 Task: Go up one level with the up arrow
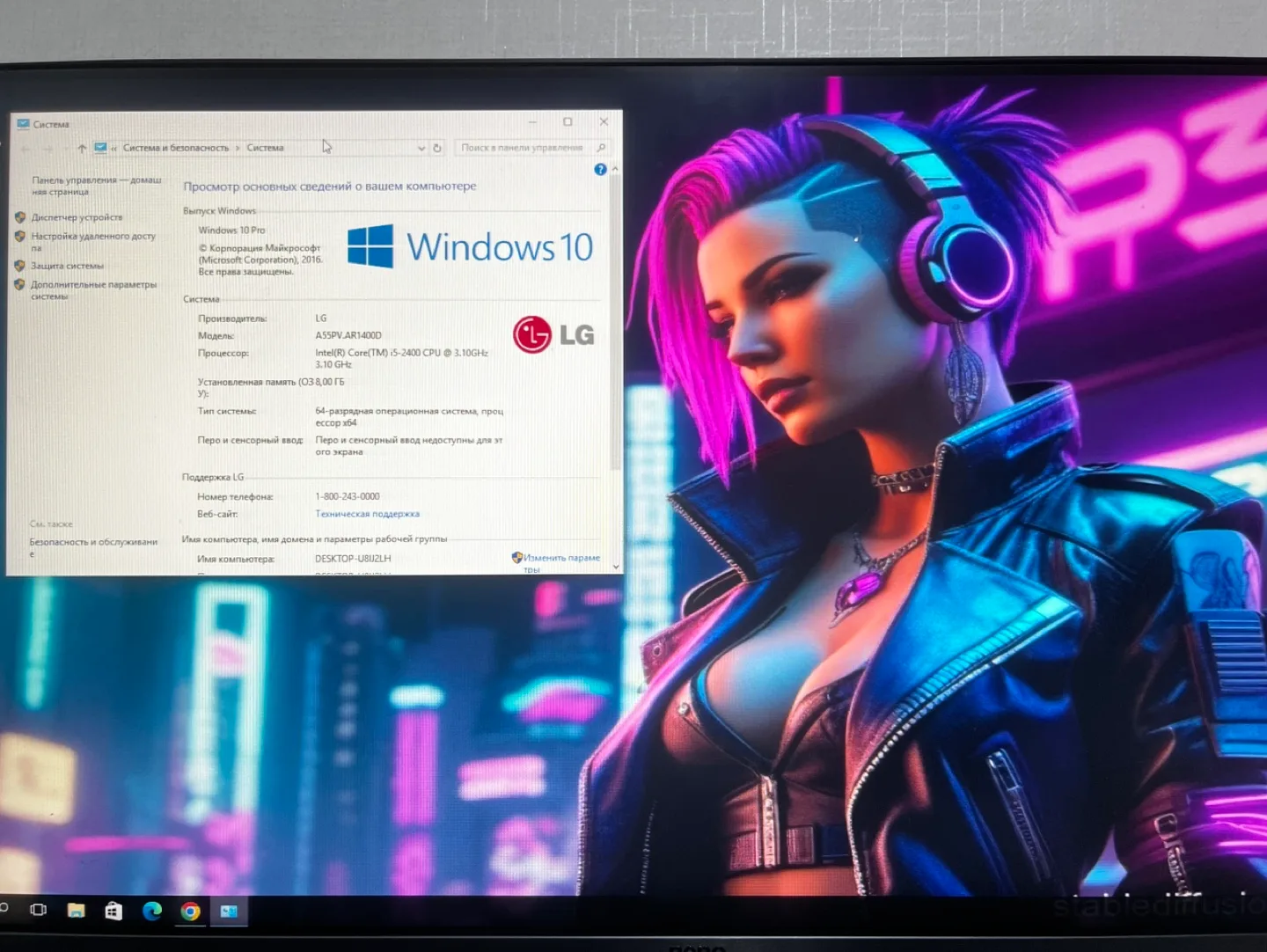(x=82, y=148)
